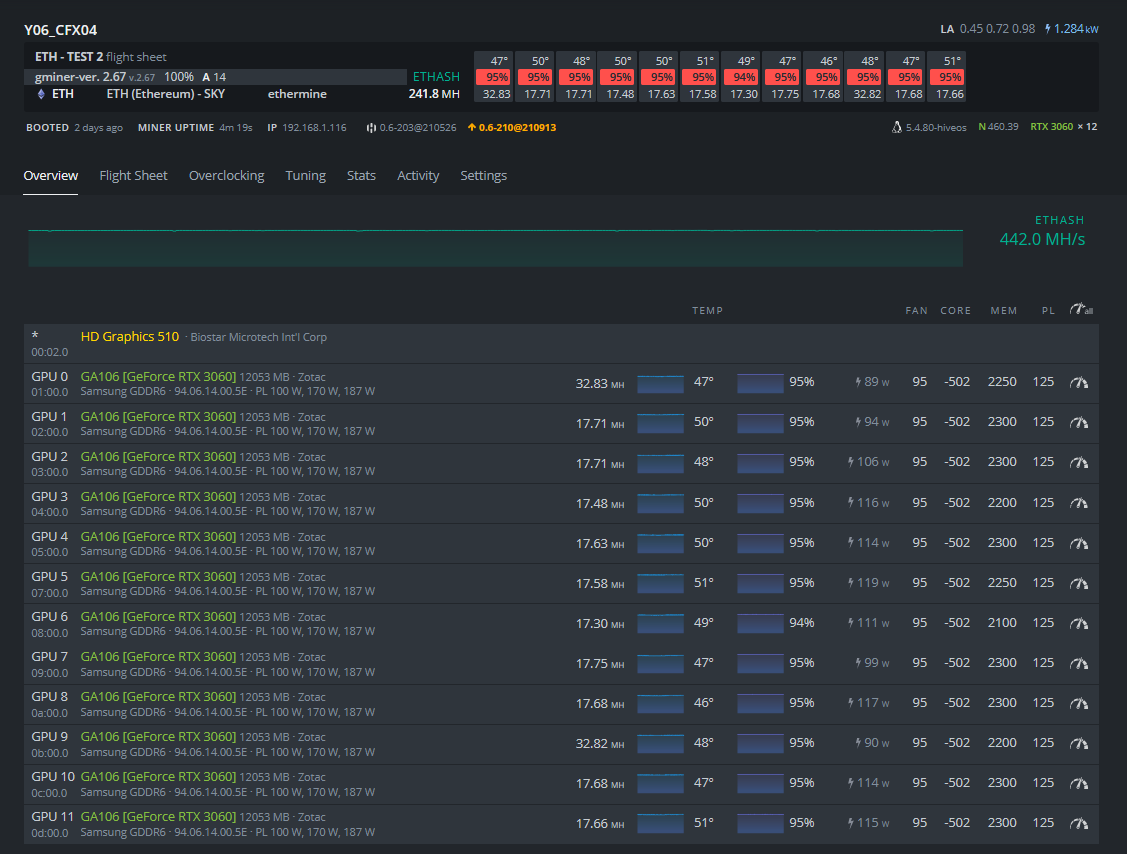This screenshot has height=854, width=1127.
Task: Open the Flight Sheet tab
Action: (133, 175)
